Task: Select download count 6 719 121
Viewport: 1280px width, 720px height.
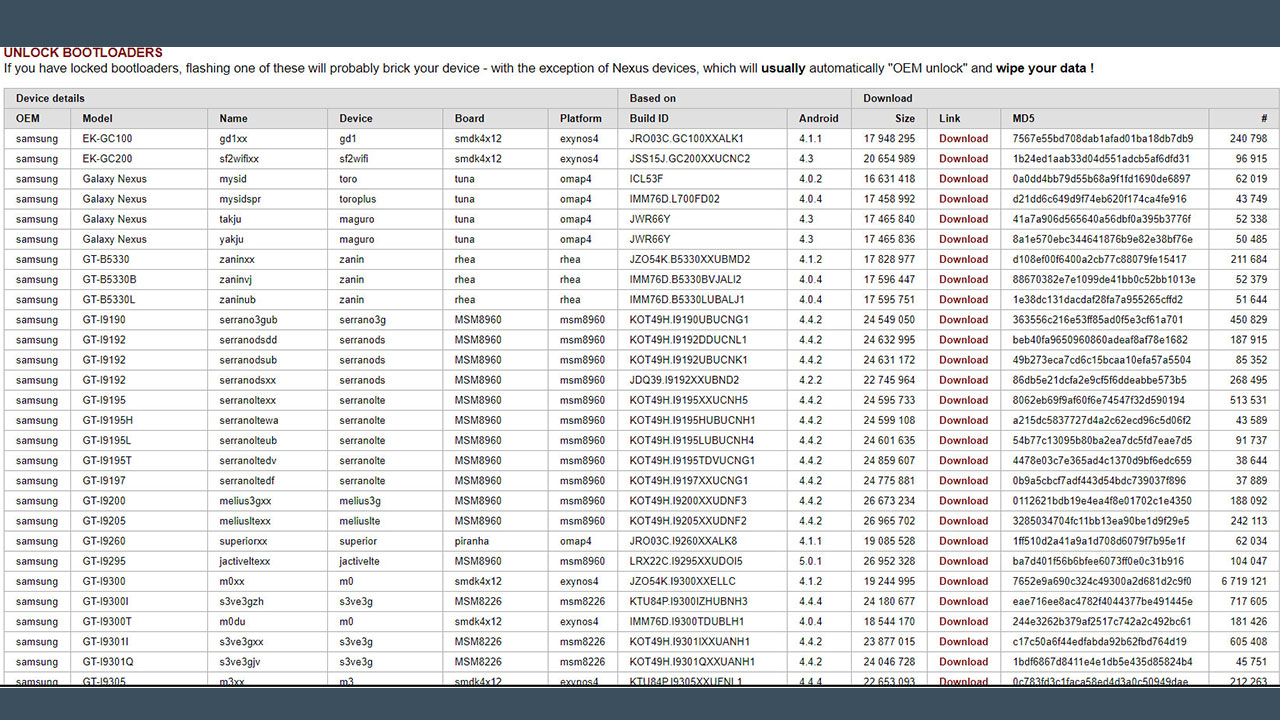Action: click(x=1244, y=581)
